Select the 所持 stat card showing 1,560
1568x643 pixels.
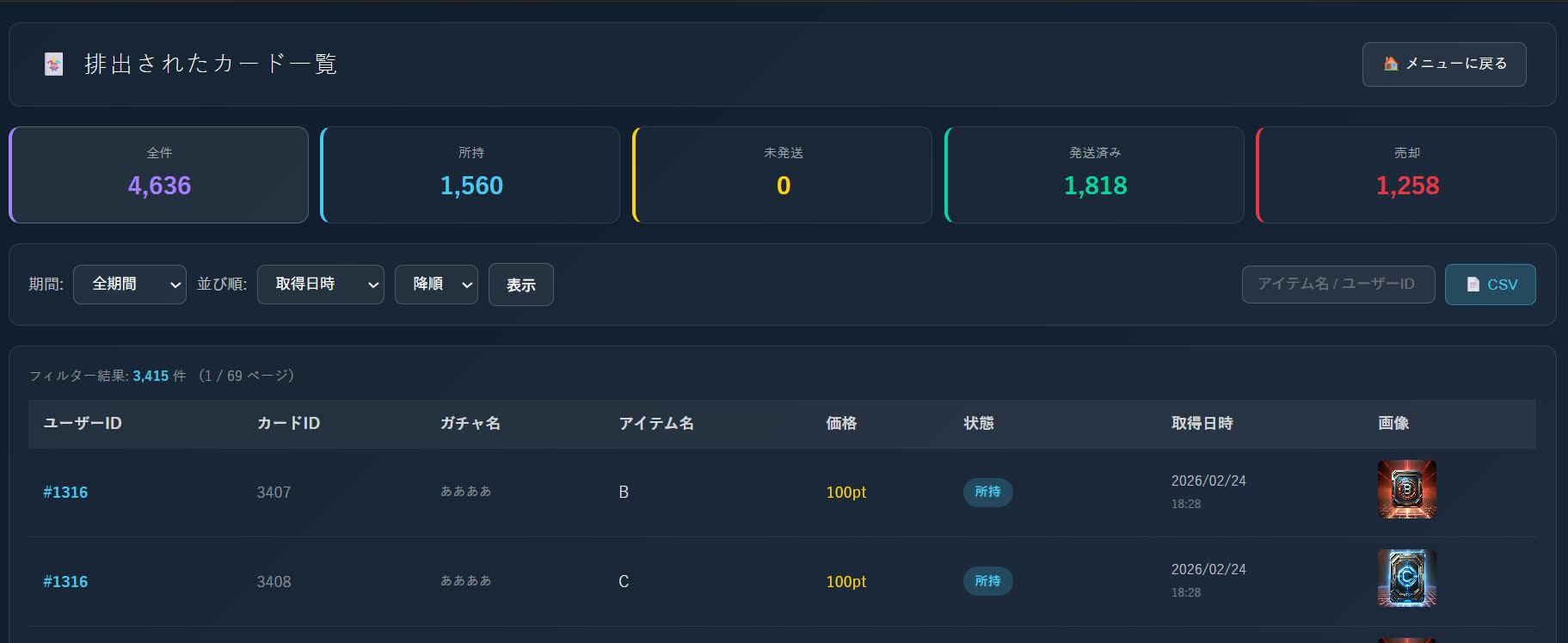[470, 175]
